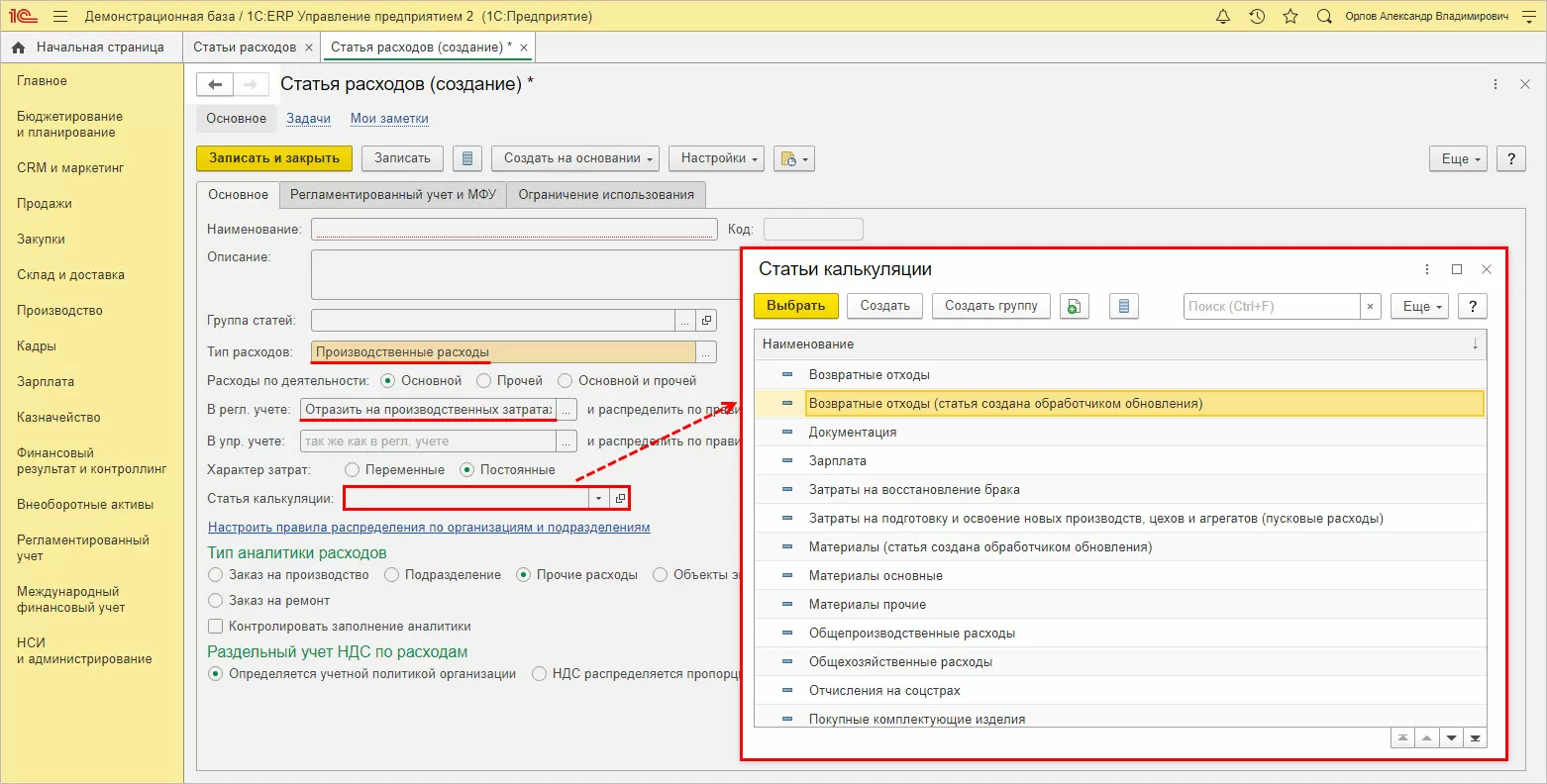Expand Создать на основании dropdown
This screenshot has width=1547, height=784.
[579, 158]
